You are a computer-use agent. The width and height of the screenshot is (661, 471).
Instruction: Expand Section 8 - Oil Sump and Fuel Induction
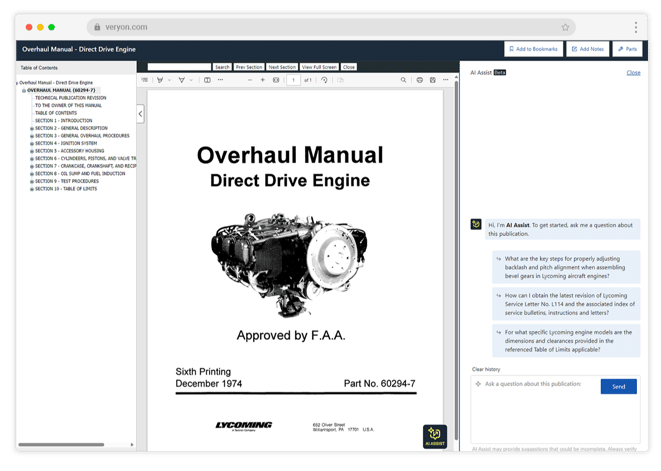click(x=32, y=174)
